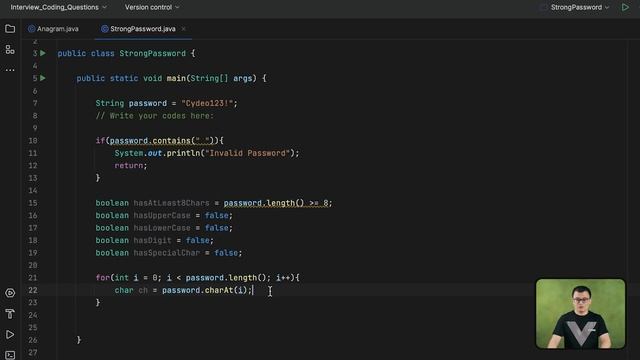Click run gutter arrow beside class StrongPassword

pos(43,53)
